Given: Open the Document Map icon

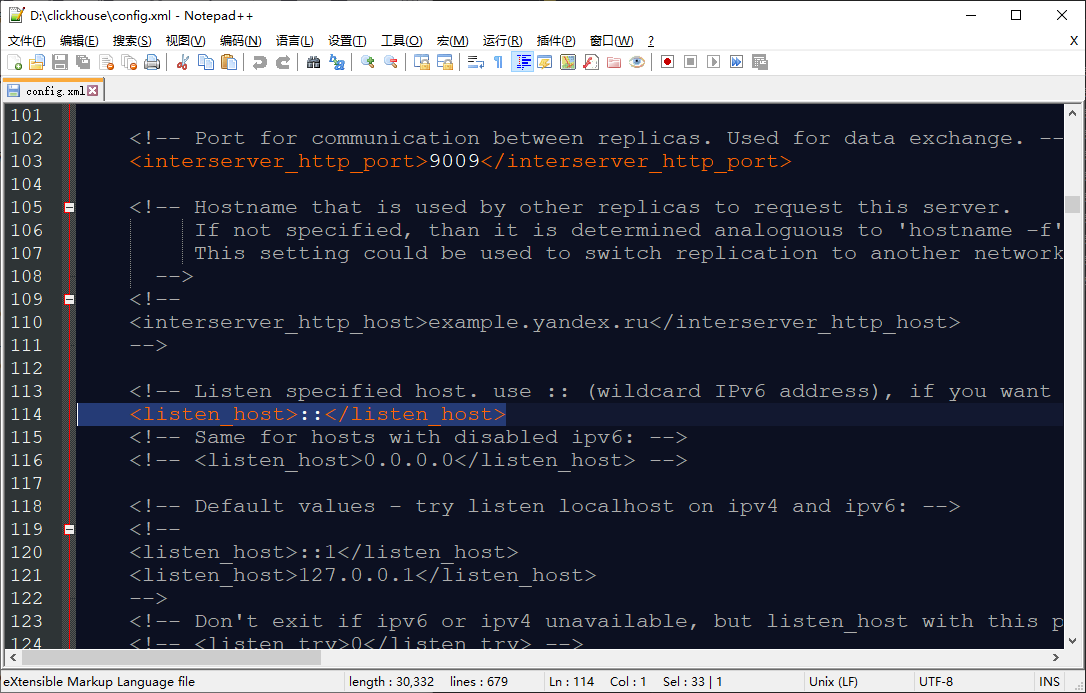Looking at the screenshot, I should pyautogui.click(x=568, y=62).
